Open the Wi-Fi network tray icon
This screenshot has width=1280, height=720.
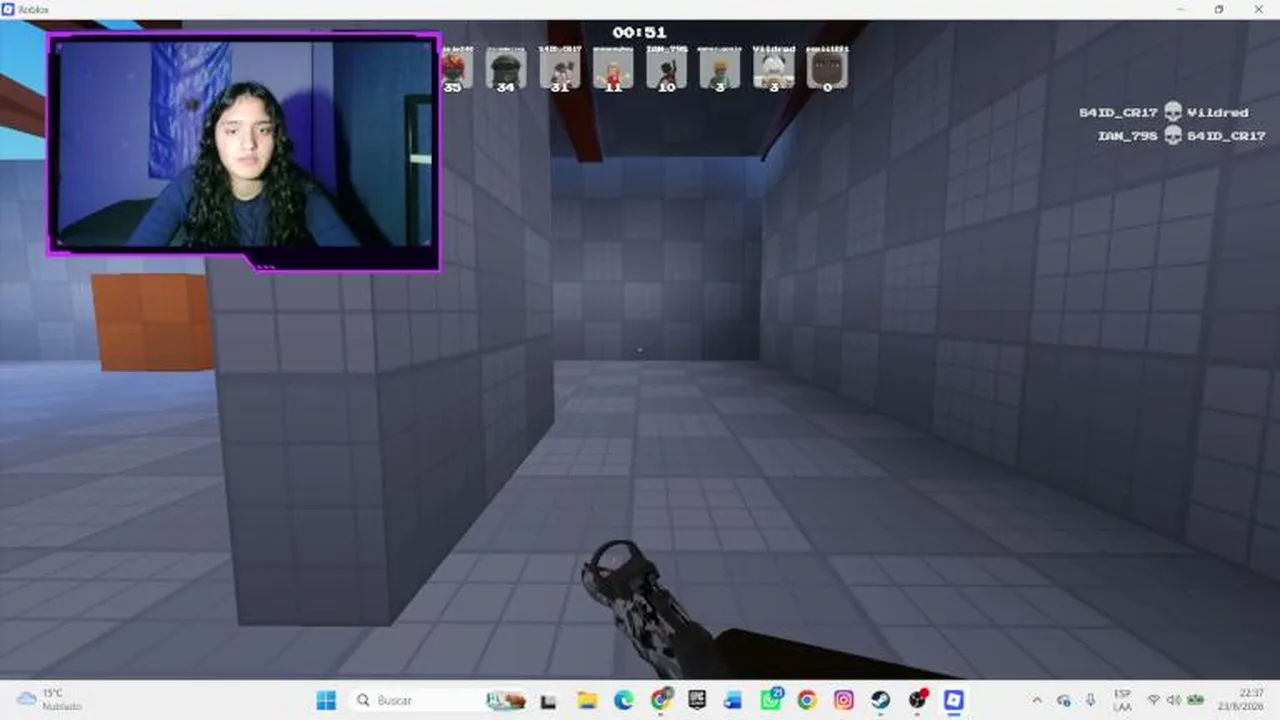click(1153, 700)
